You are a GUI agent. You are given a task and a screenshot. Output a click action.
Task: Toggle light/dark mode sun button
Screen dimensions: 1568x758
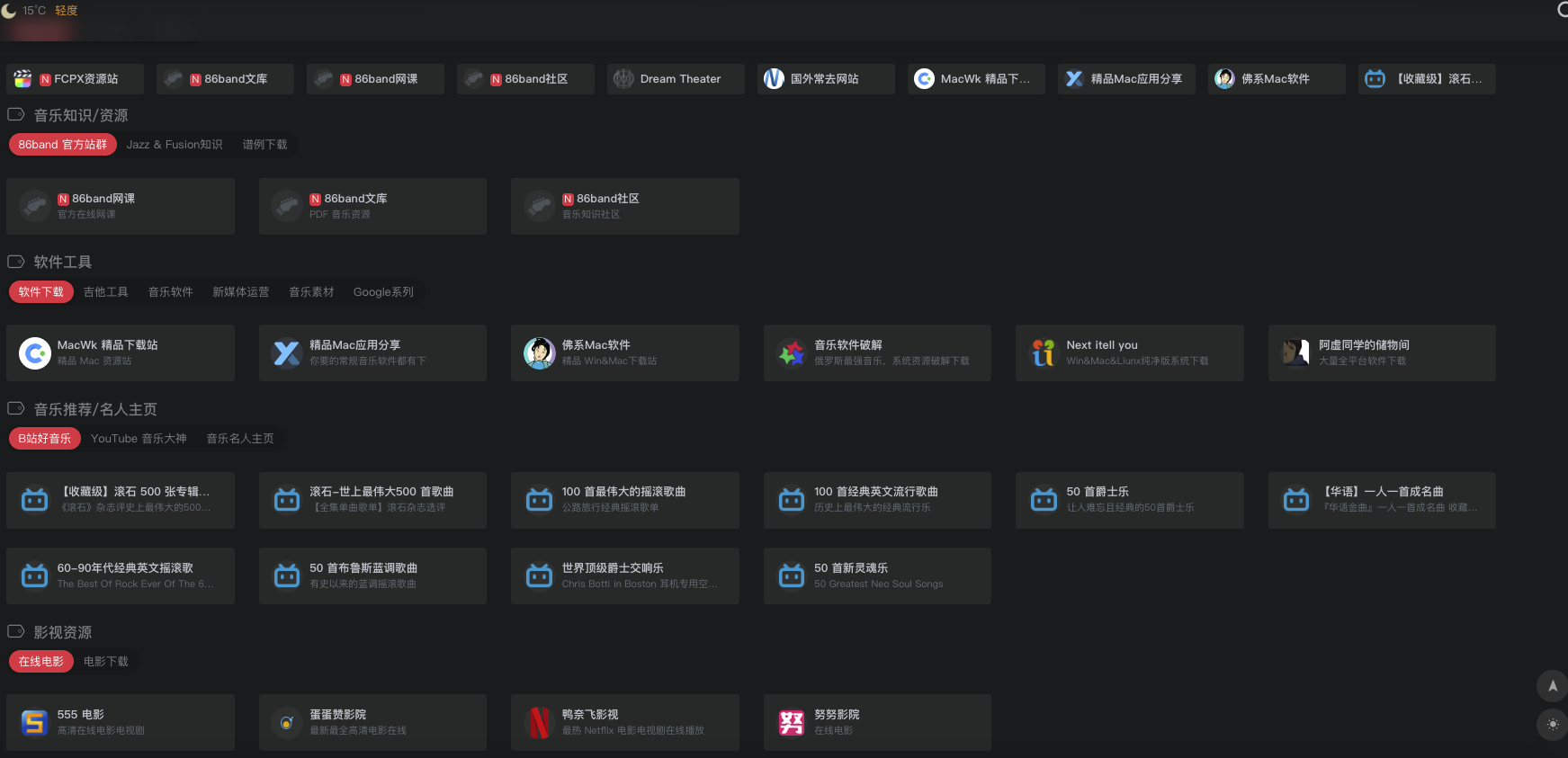pyautogui.click(x=1552, y=725)
